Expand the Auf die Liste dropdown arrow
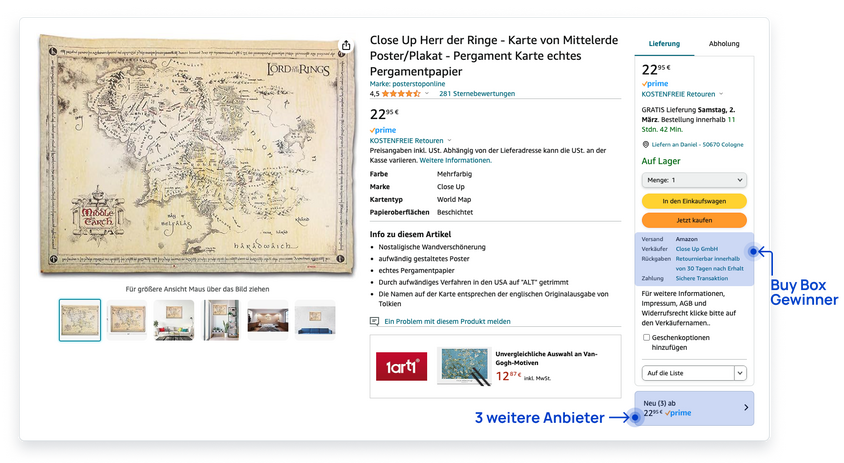This screenshot has width=844, height=463. pyautogui.click(x=741, y=373)
